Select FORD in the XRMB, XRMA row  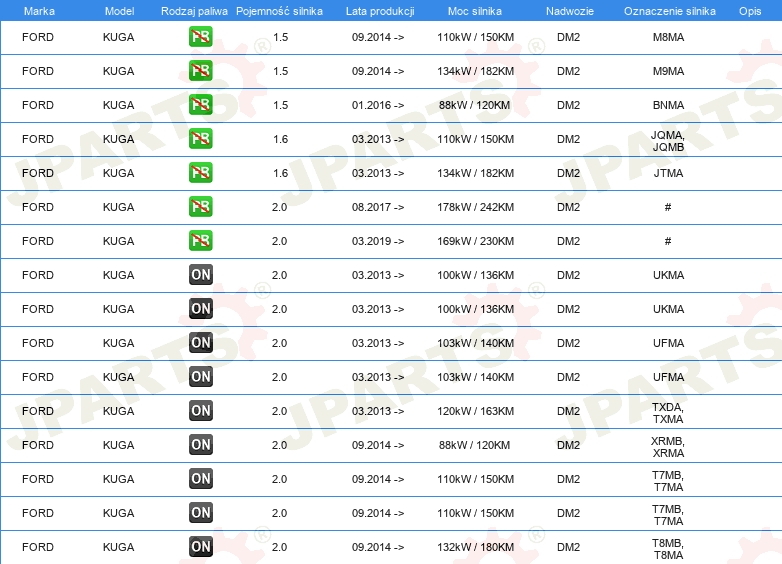coord(38,445)
